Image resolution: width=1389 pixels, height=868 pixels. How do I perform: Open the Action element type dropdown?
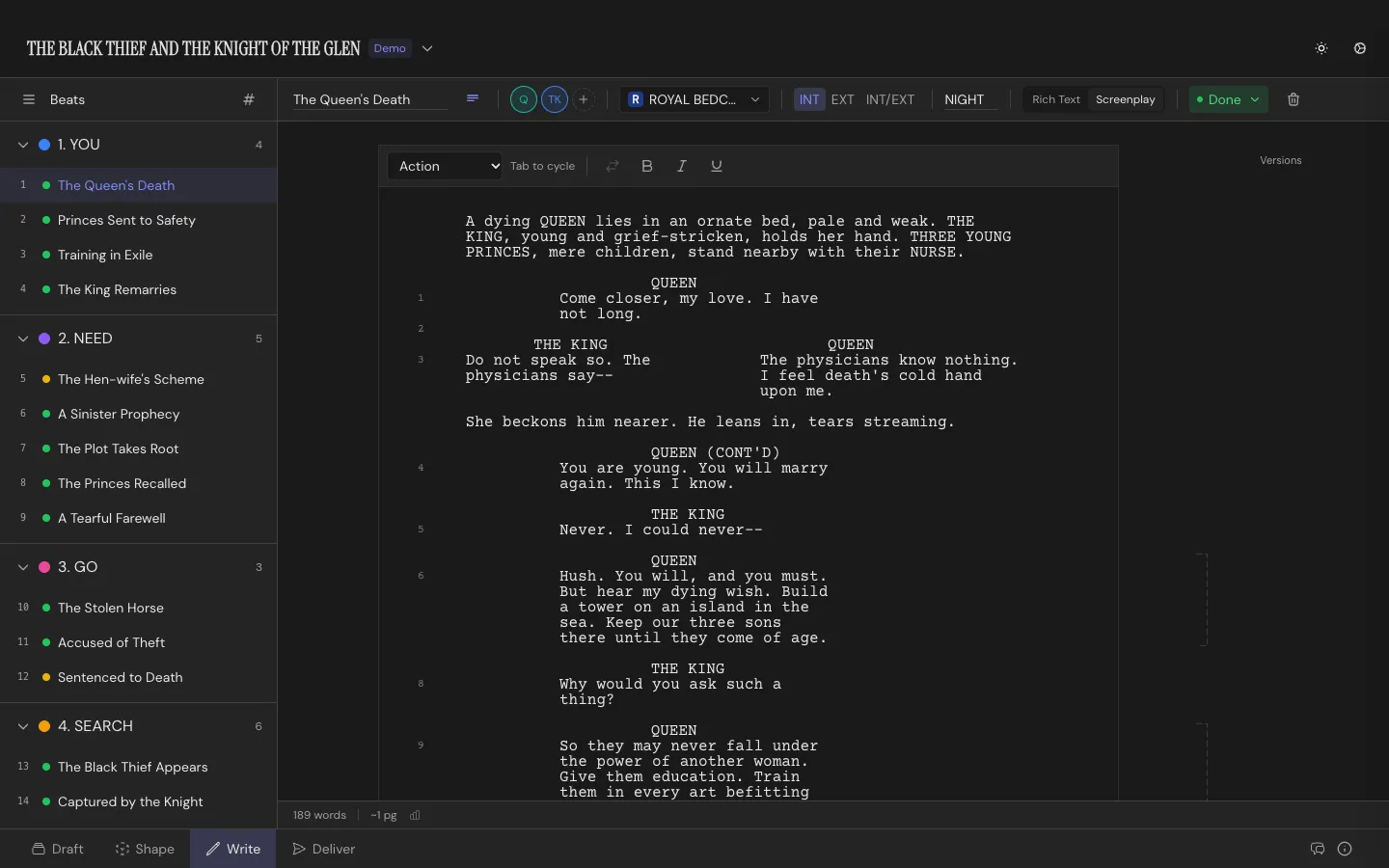(x=446, y=166)
